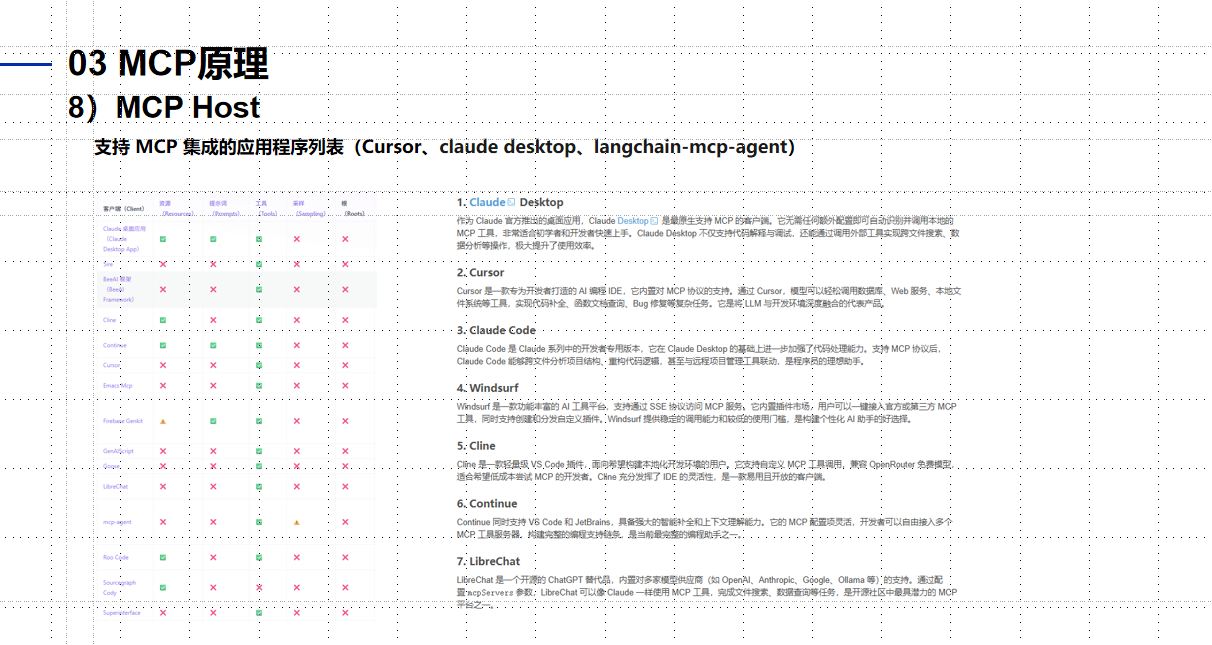The image size is (1212, 645).
Task: Open the mcp-agent client link
Action: tap(117, 522)
